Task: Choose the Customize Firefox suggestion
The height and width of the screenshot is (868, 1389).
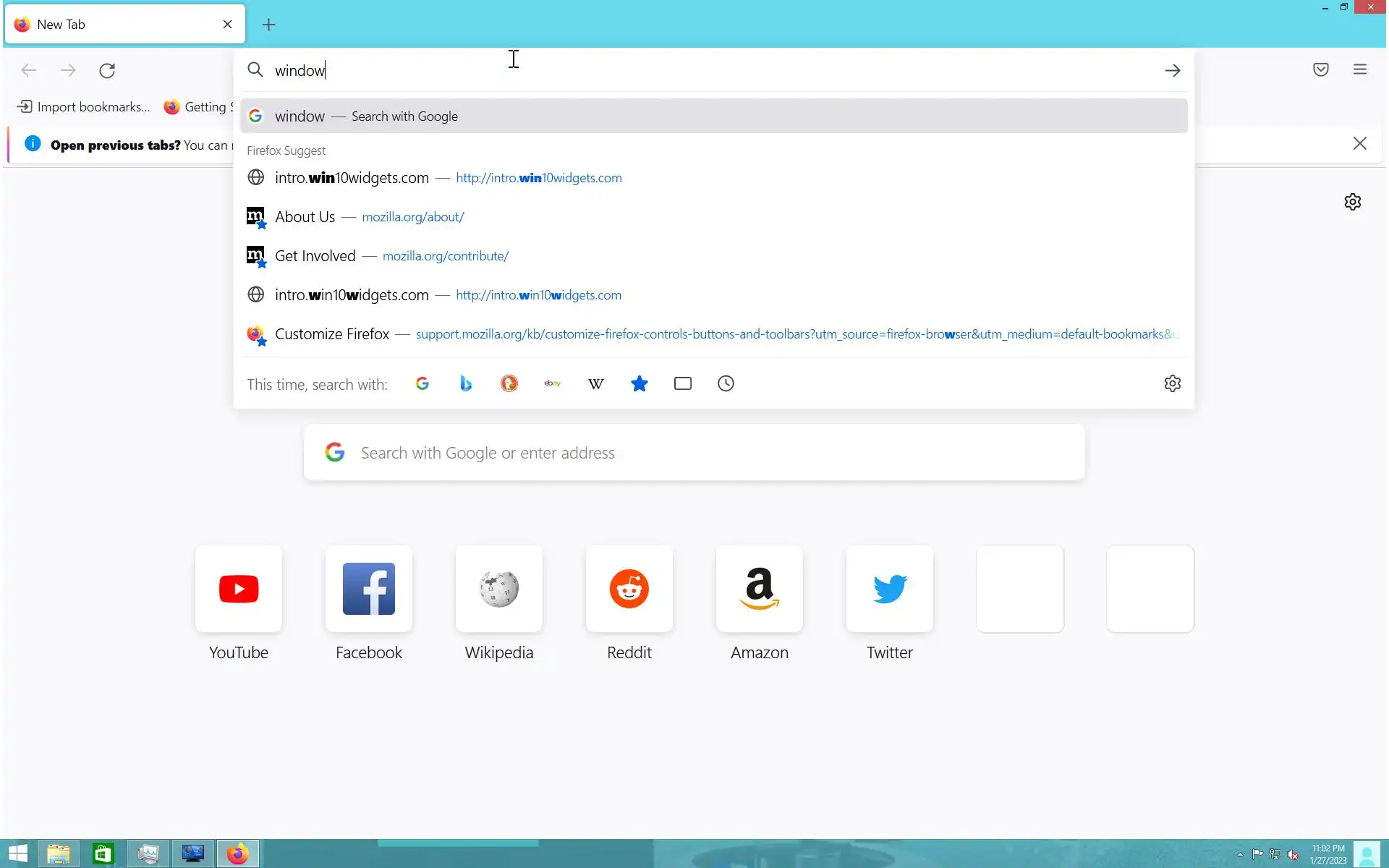Action: (x=333, y=334)
